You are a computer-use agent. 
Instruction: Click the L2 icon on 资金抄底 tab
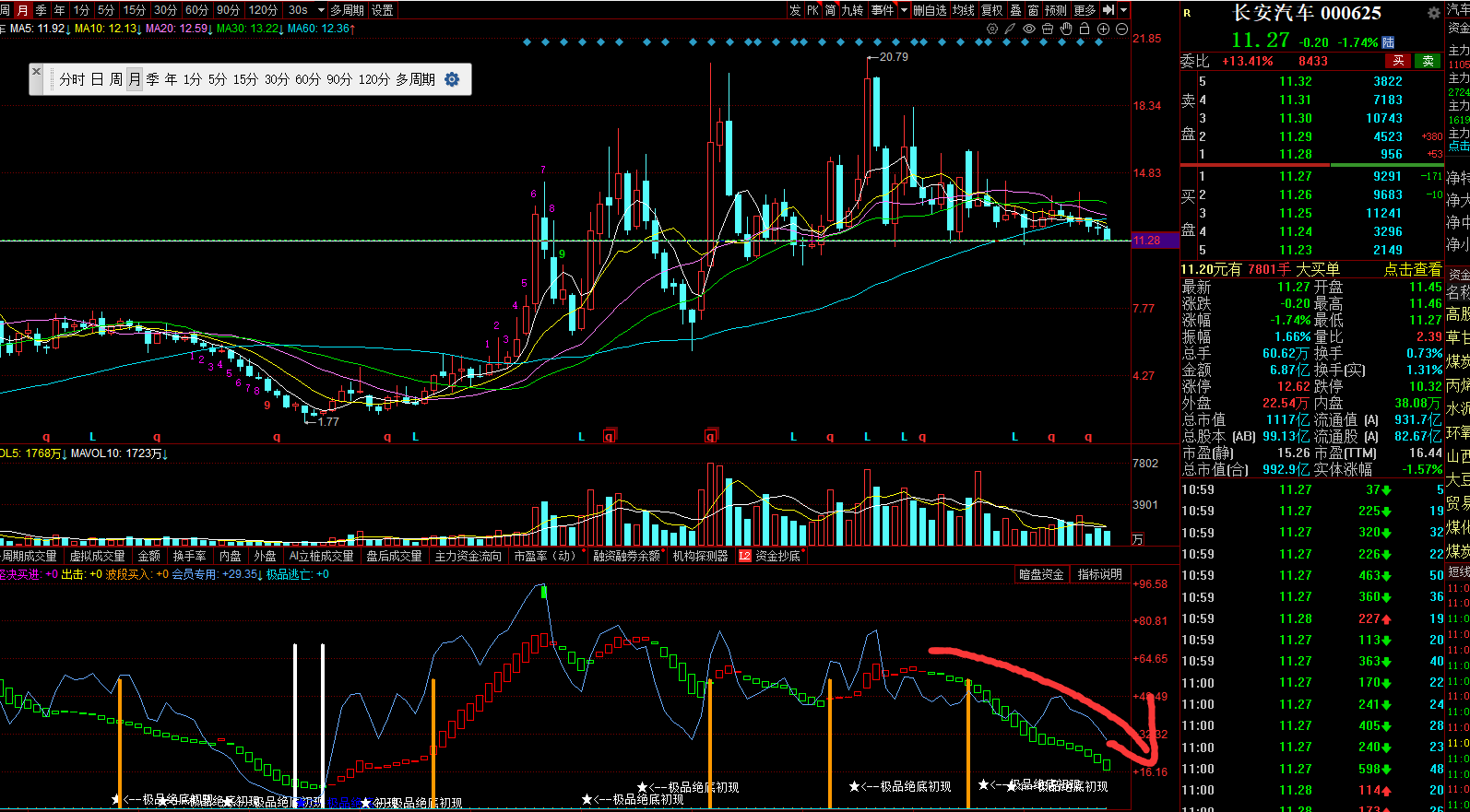[x=745, y=556]
